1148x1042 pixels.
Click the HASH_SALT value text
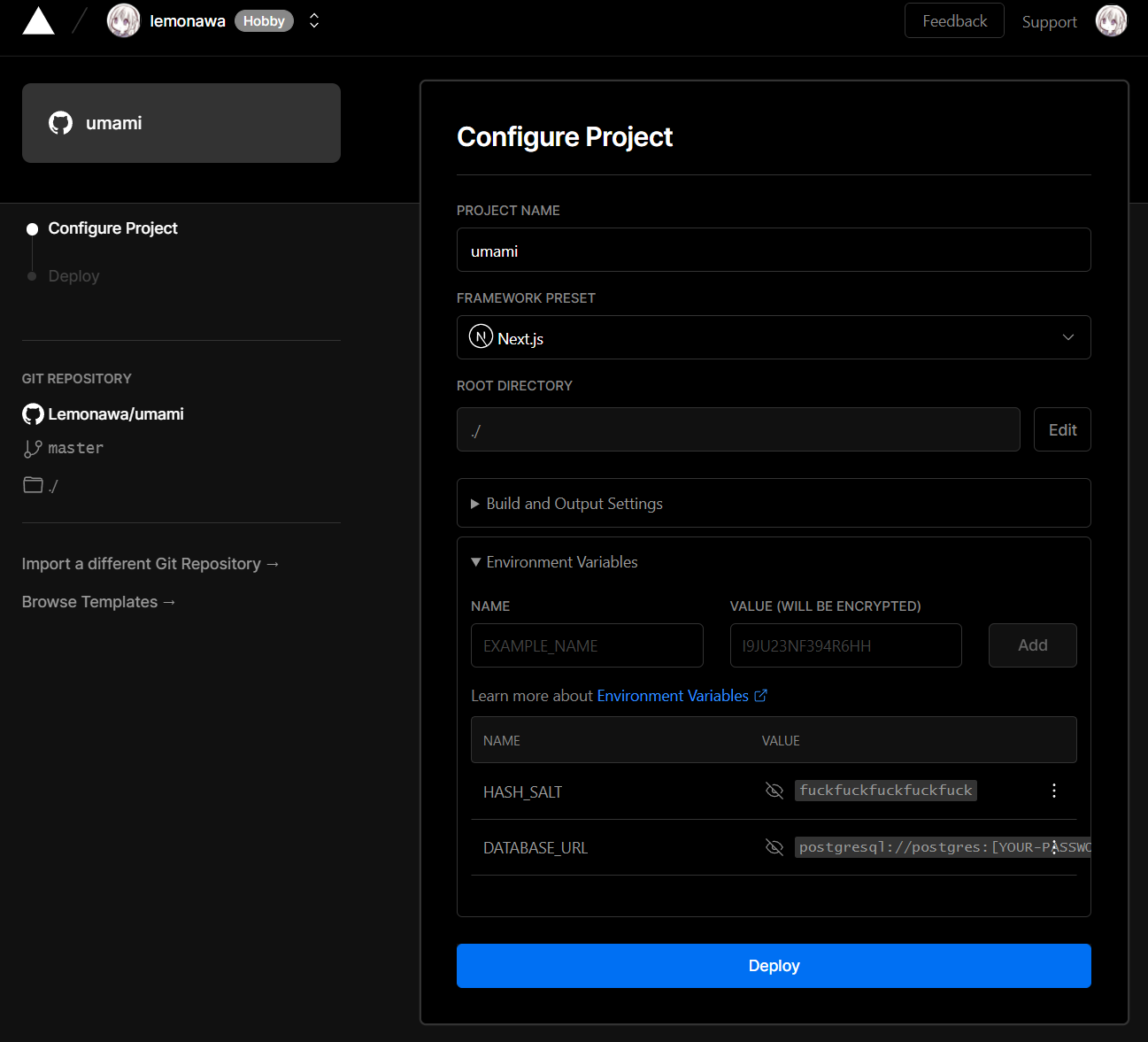(x=886, y=791)
